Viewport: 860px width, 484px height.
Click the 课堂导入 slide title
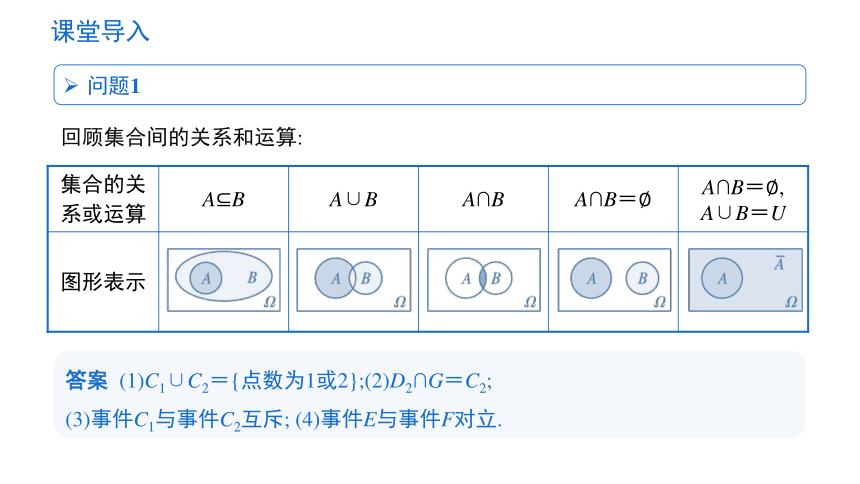coord(100,31)
